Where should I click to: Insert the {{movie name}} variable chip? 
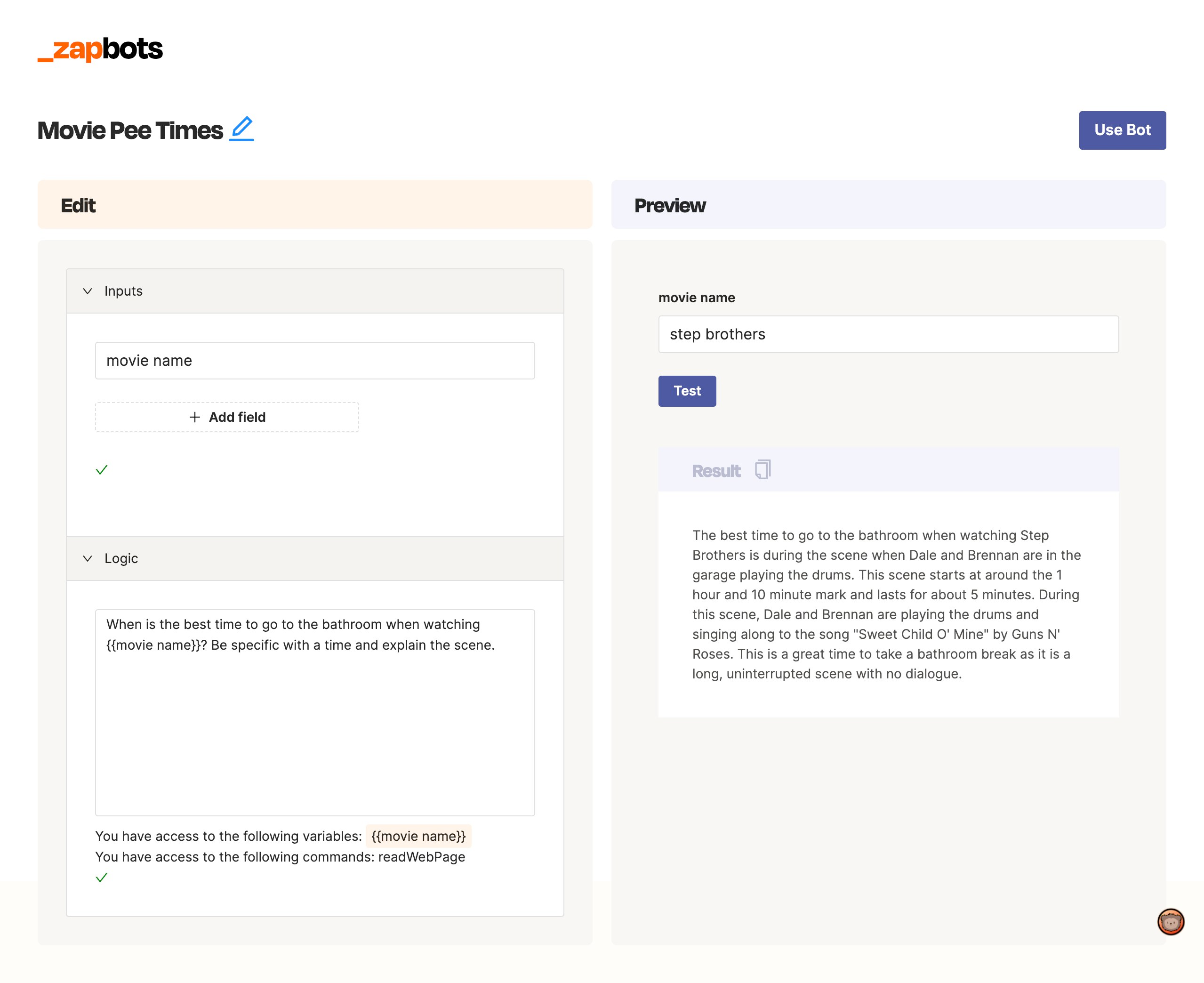(418, 836)
